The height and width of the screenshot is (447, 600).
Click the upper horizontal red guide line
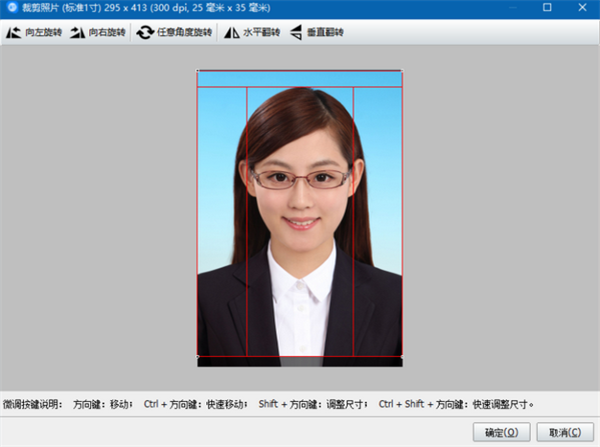[x=300, y=87]
